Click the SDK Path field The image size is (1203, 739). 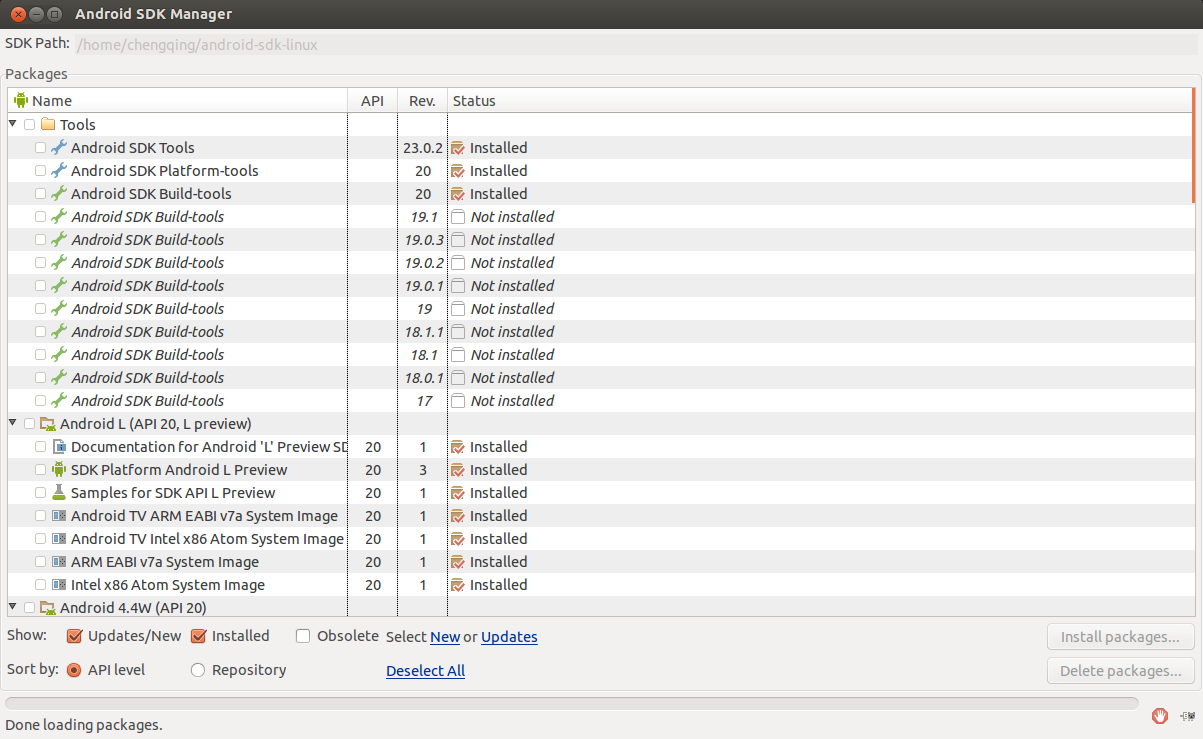(x=637, y=45)
